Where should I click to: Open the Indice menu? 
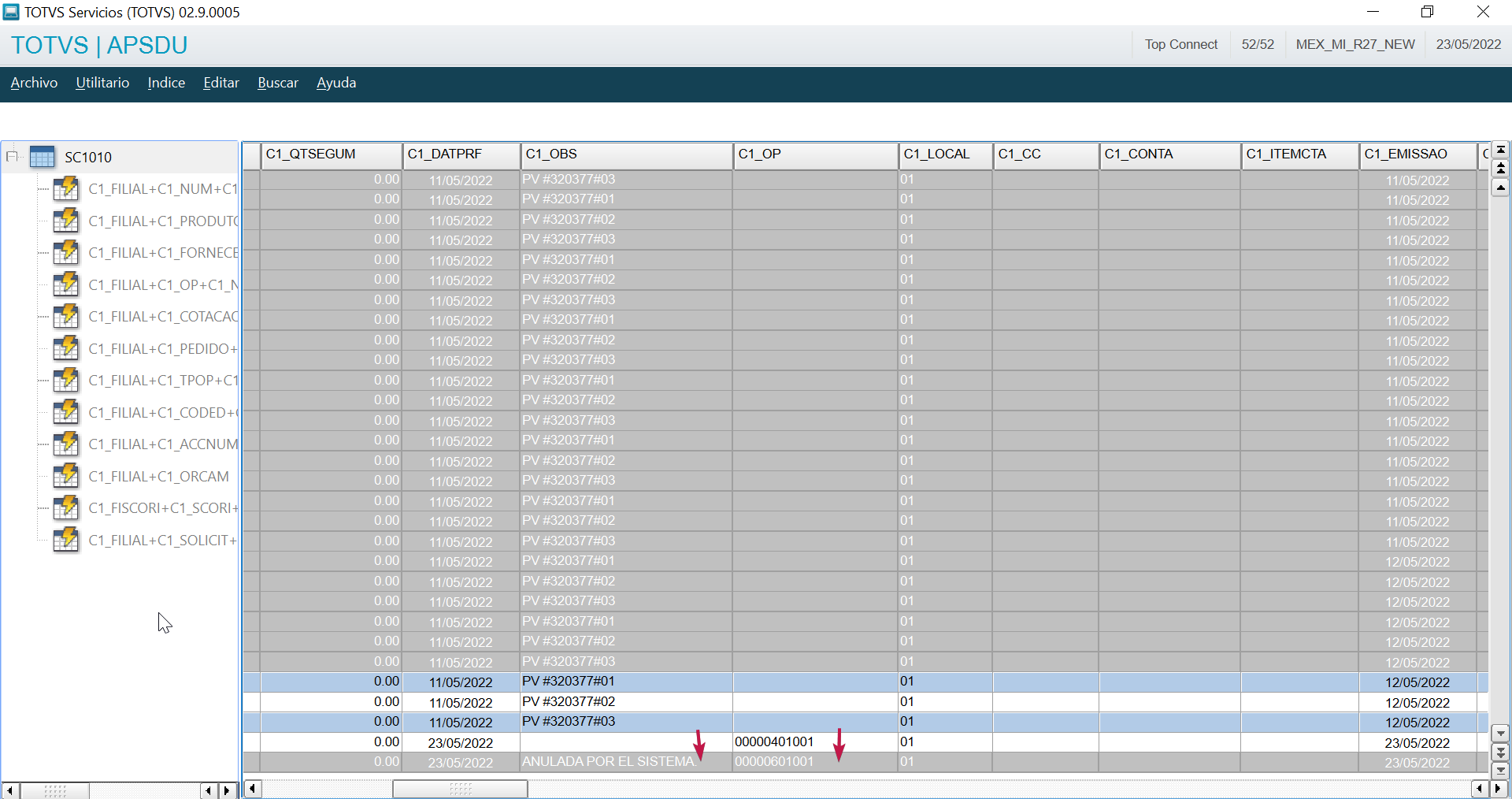coord(166,83)
